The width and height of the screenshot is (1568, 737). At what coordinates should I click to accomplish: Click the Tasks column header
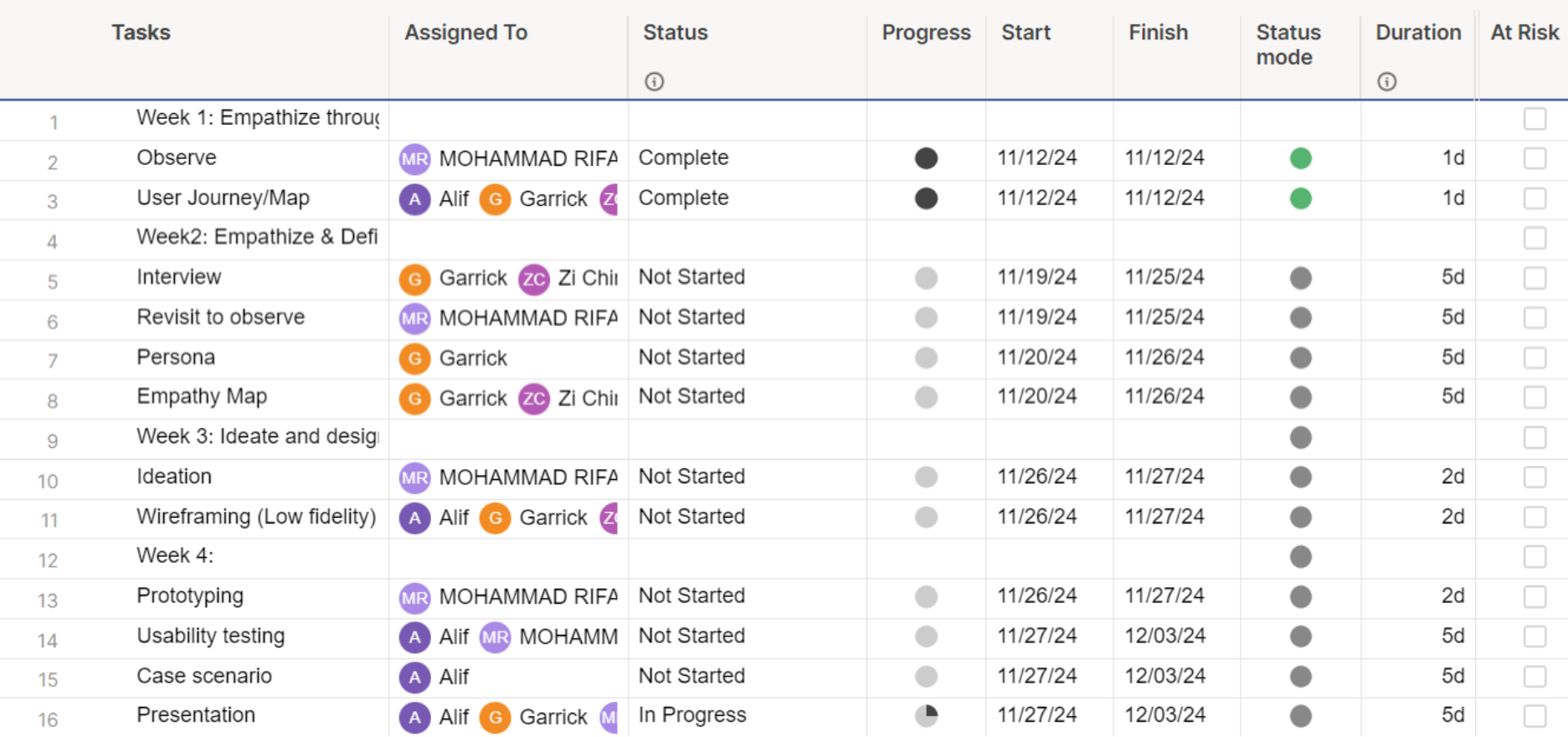141,33
